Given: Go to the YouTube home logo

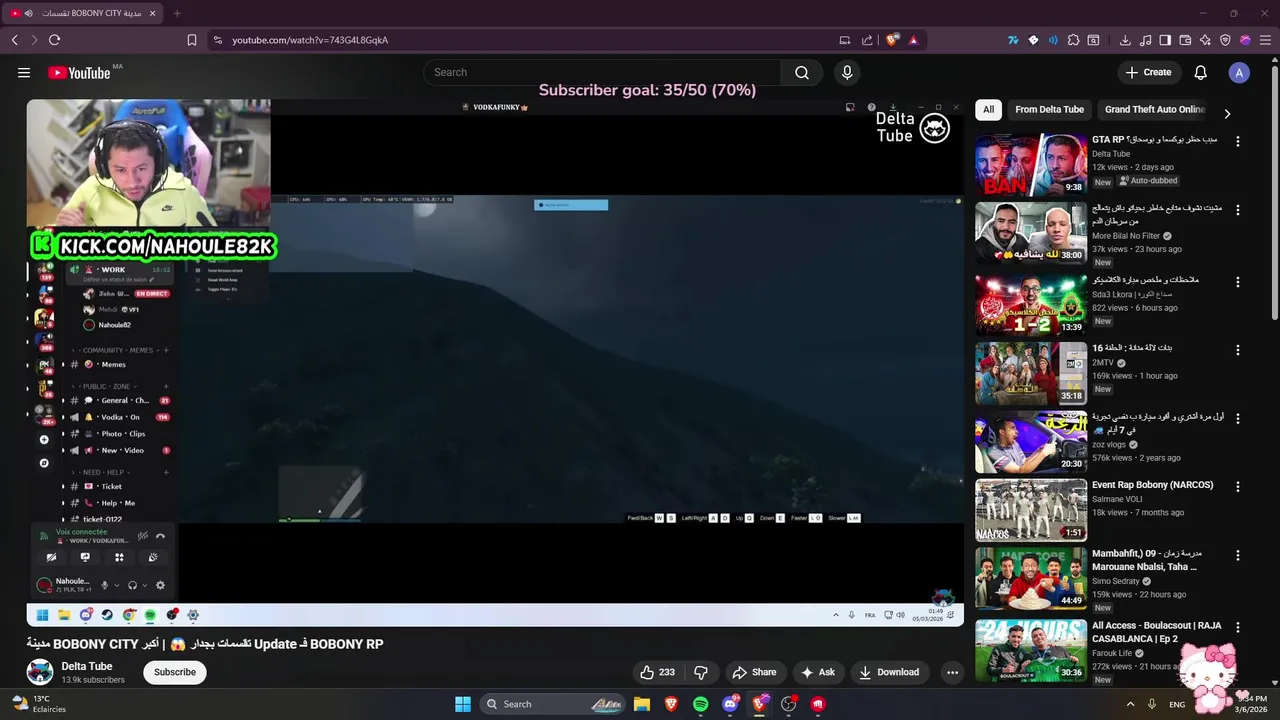Looking at the screenshot, I should [x=79, y=72].
